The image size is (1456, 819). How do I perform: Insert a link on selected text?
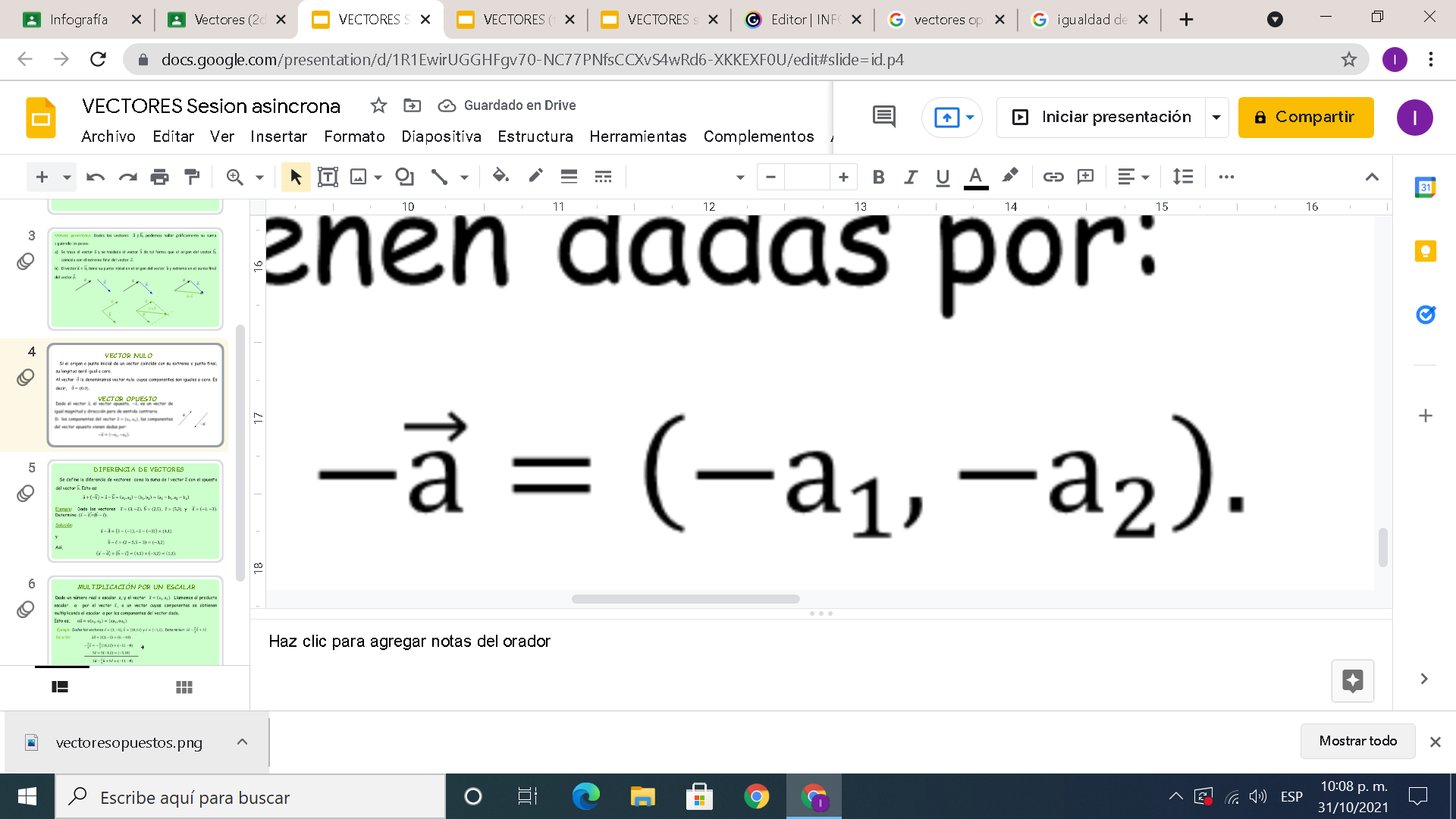(1053, 176)
